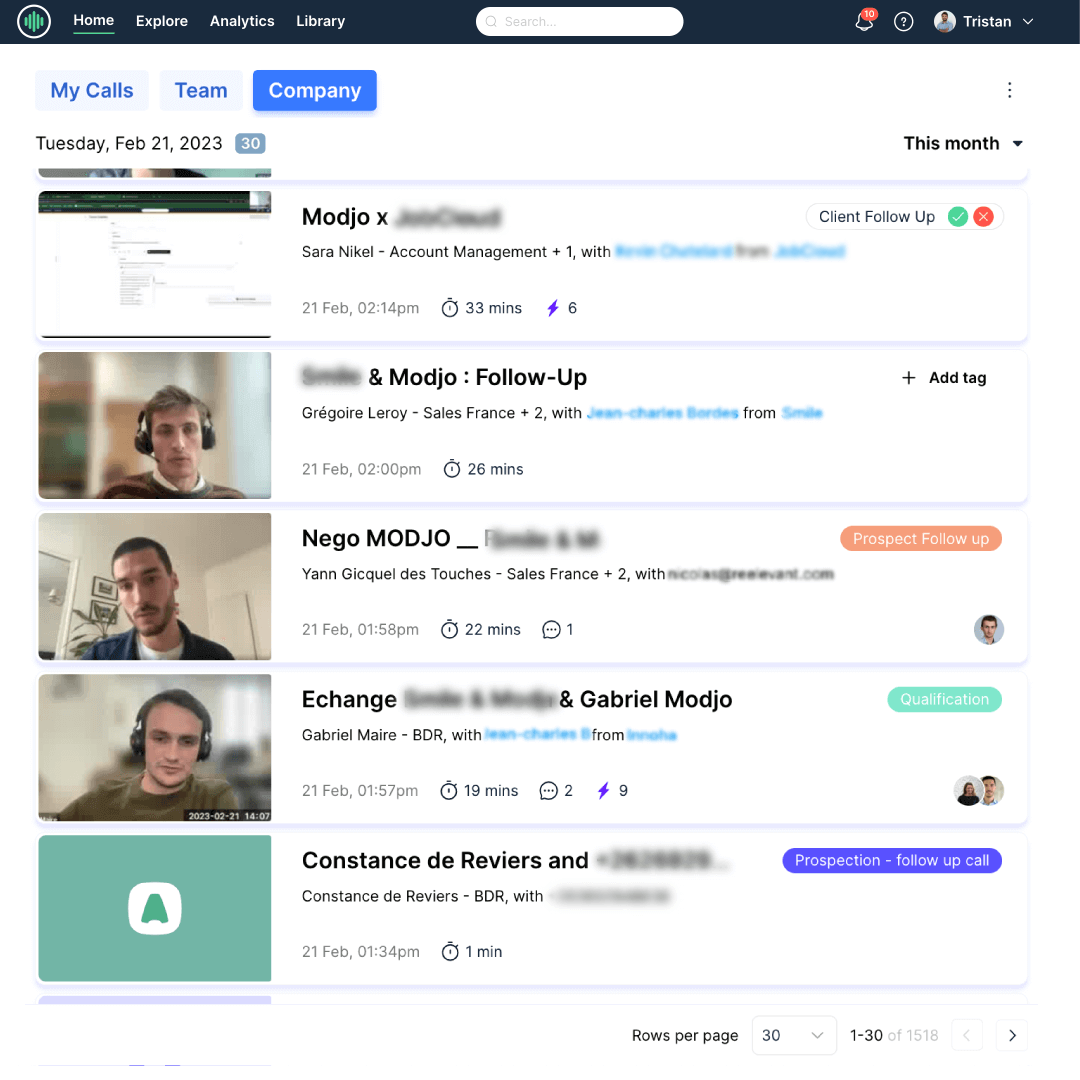Open the three-dot options menu
The height and width of the screenshot is (1080, 1080).
click(1009, 90)
